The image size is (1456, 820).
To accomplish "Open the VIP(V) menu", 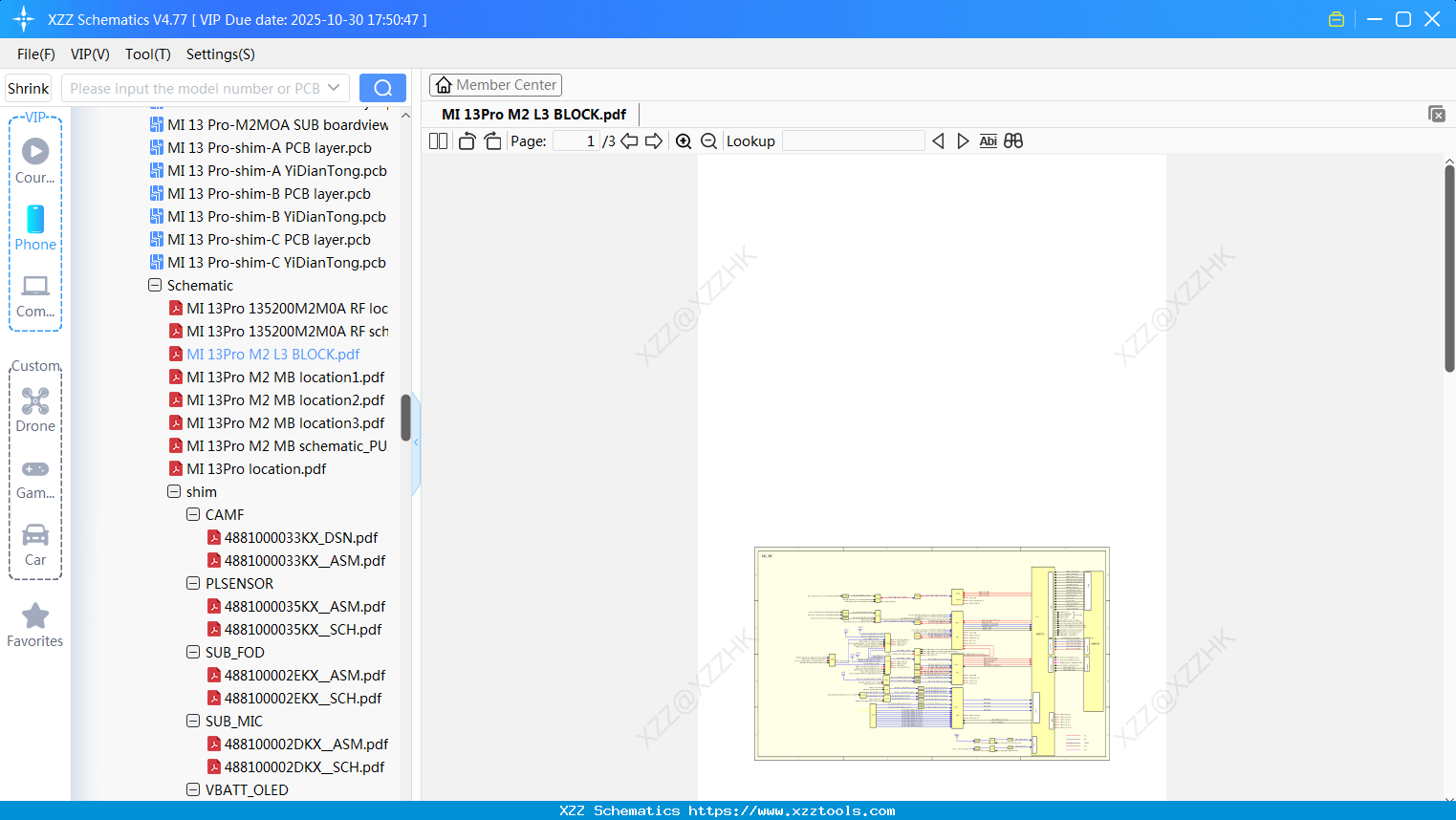I will click(x=90, y=54).
